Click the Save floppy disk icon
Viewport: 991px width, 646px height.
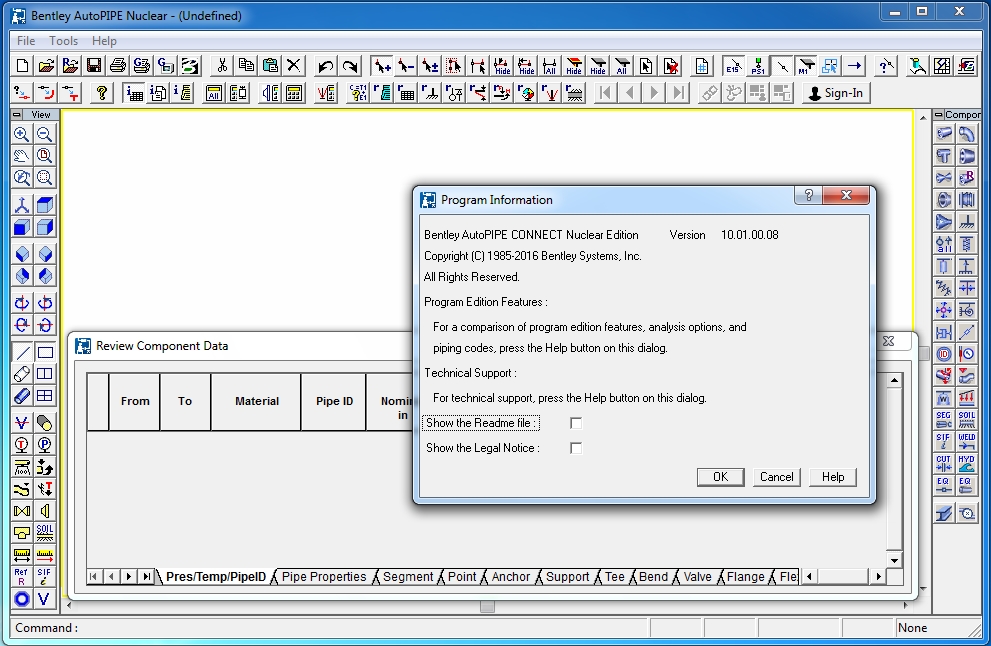pos(94,66)
